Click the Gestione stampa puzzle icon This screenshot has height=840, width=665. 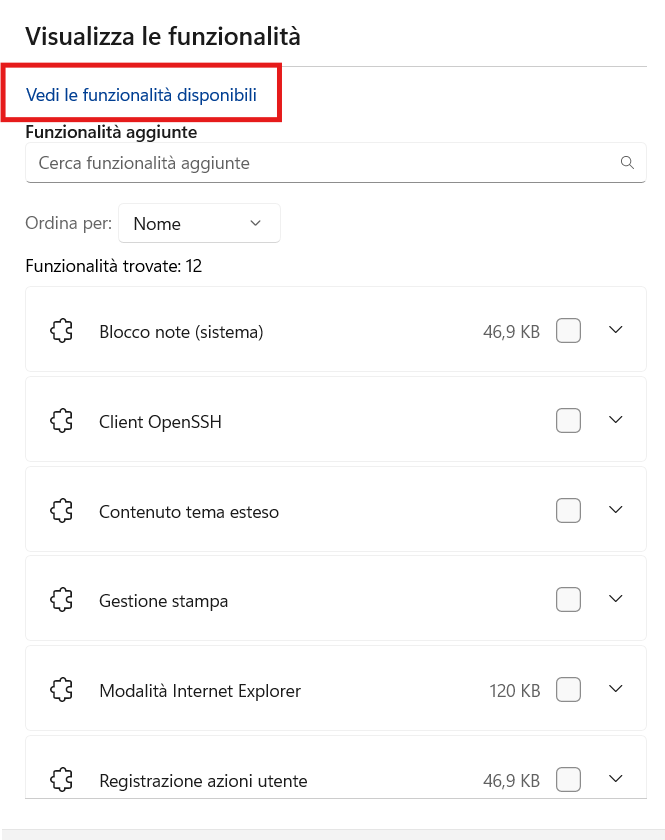point(61,600)
